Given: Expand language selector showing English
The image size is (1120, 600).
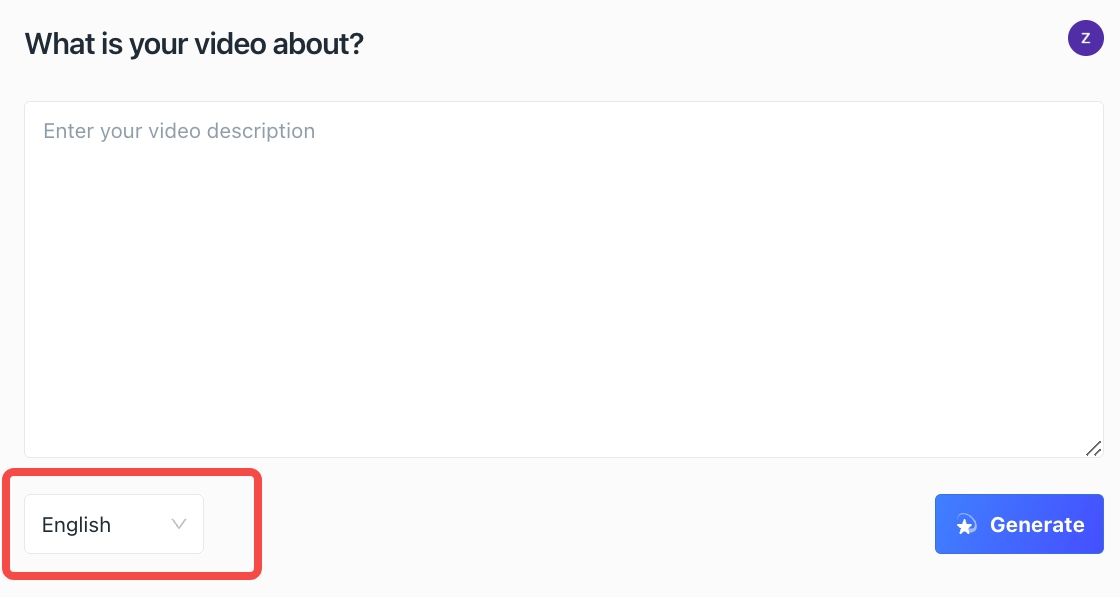Looking at the screenshot, I should (x=114, y=524).
